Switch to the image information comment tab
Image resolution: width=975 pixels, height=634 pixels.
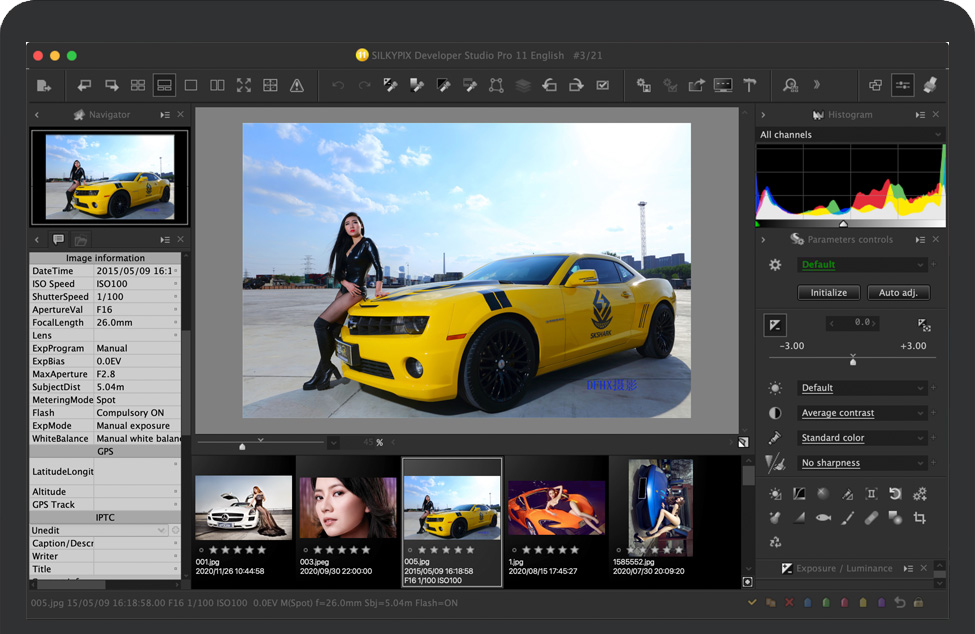[58, 240]
